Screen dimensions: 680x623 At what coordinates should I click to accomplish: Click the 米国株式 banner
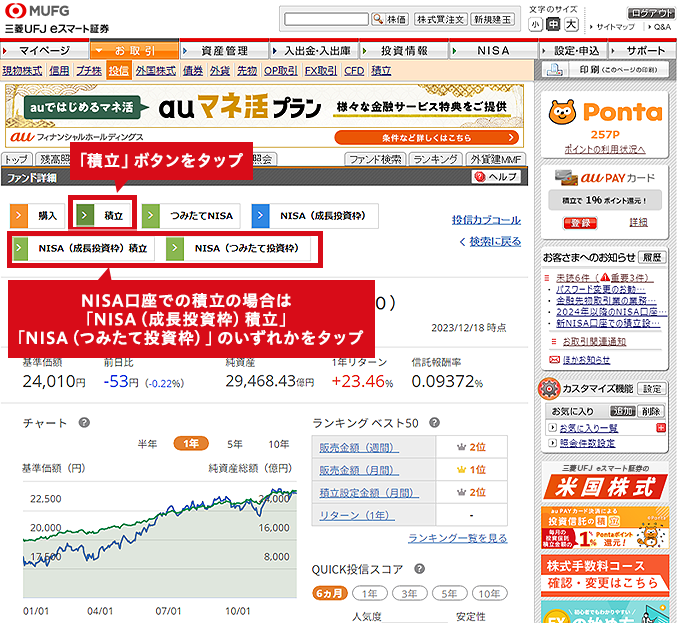(x=605, y=486)
